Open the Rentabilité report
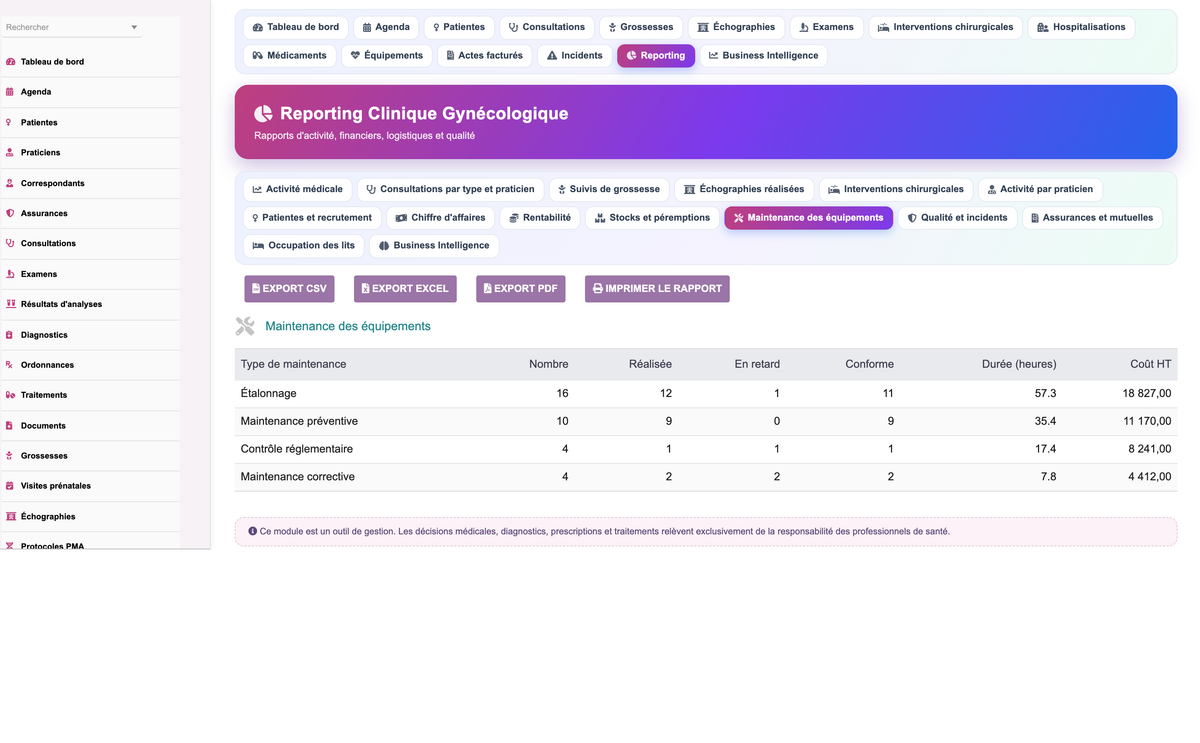 pyautogui.click(x=540, y=217)
